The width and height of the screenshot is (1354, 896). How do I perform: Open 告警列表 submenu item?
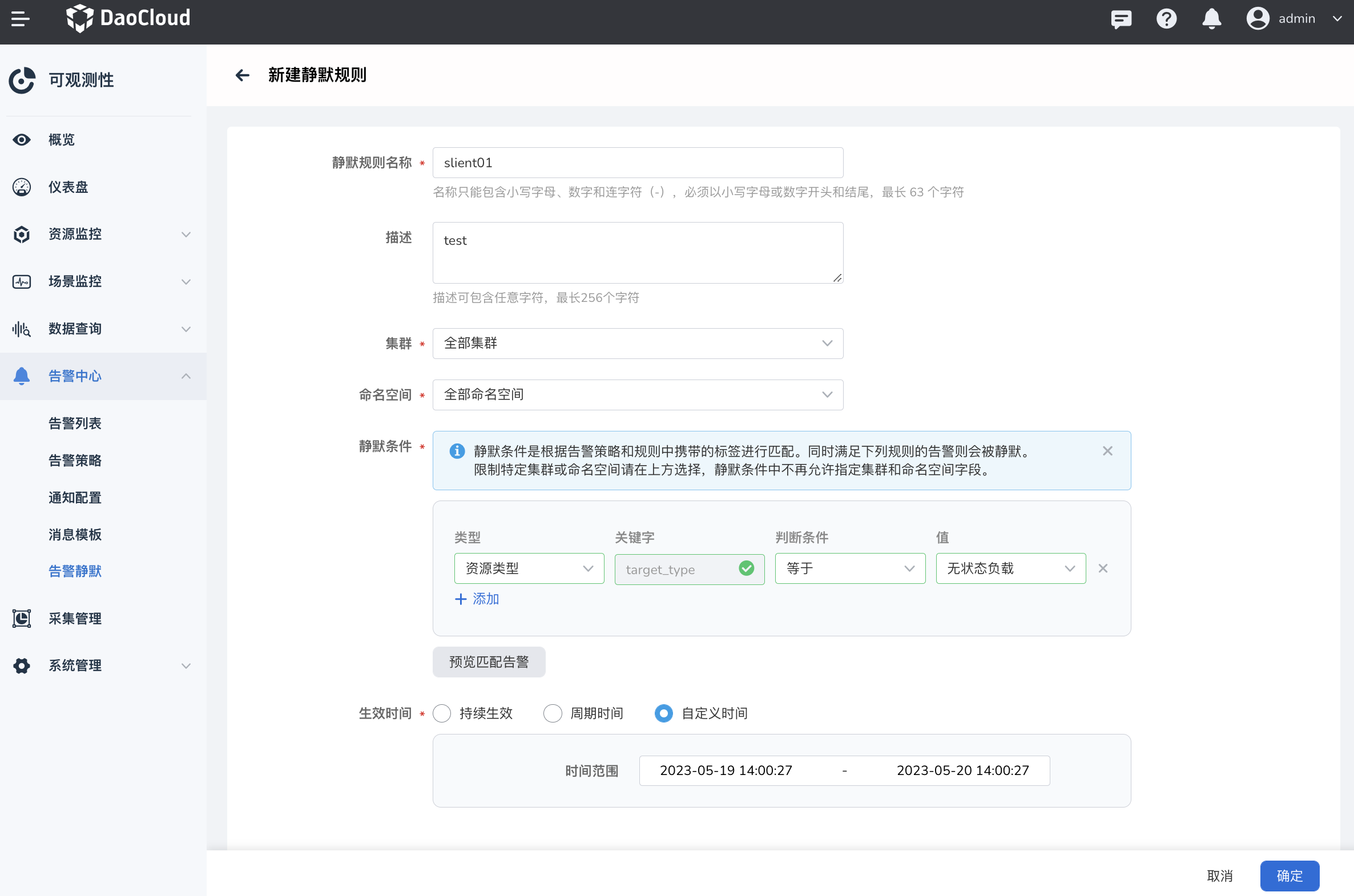coord(75,423)
